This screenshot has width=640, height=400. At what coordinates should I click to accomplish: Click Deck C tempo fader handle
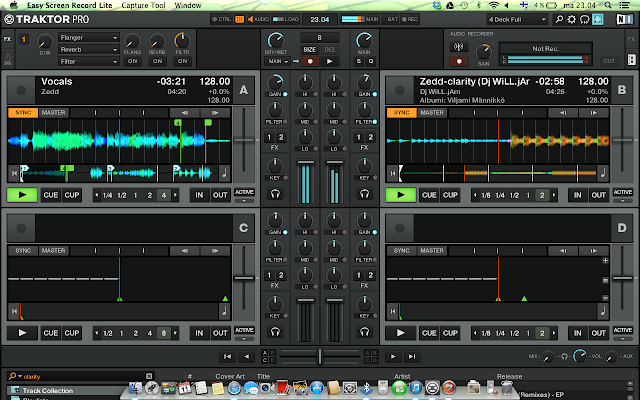click(244, 278)
